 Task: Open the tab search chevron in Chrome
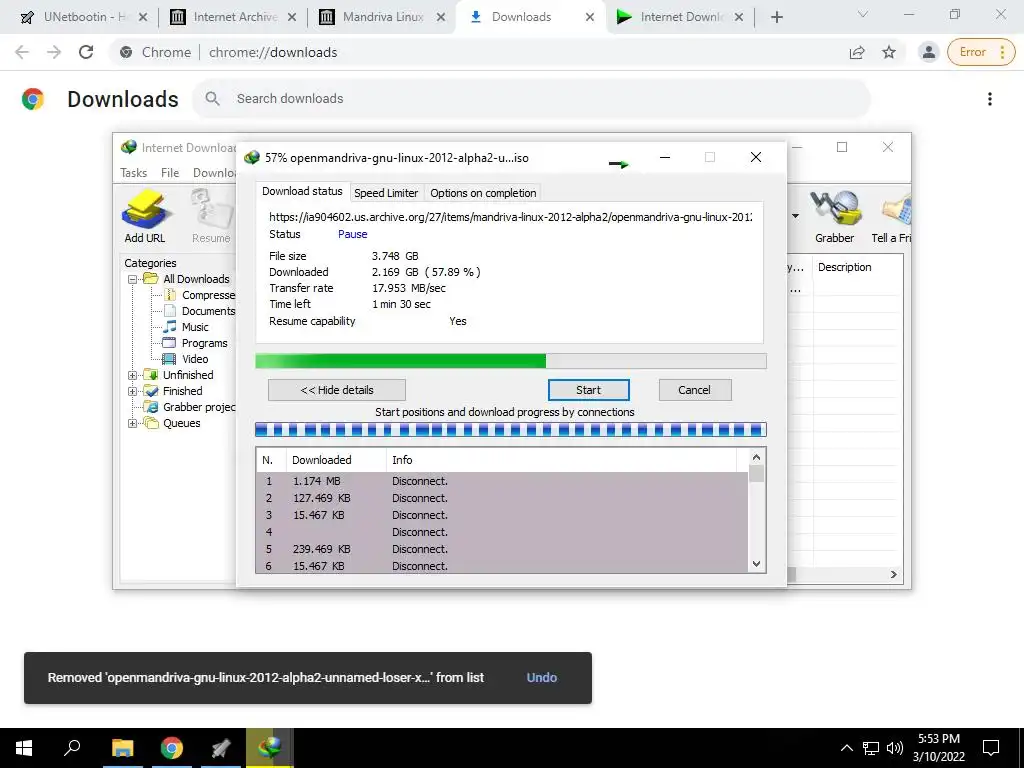pos(863,14)
